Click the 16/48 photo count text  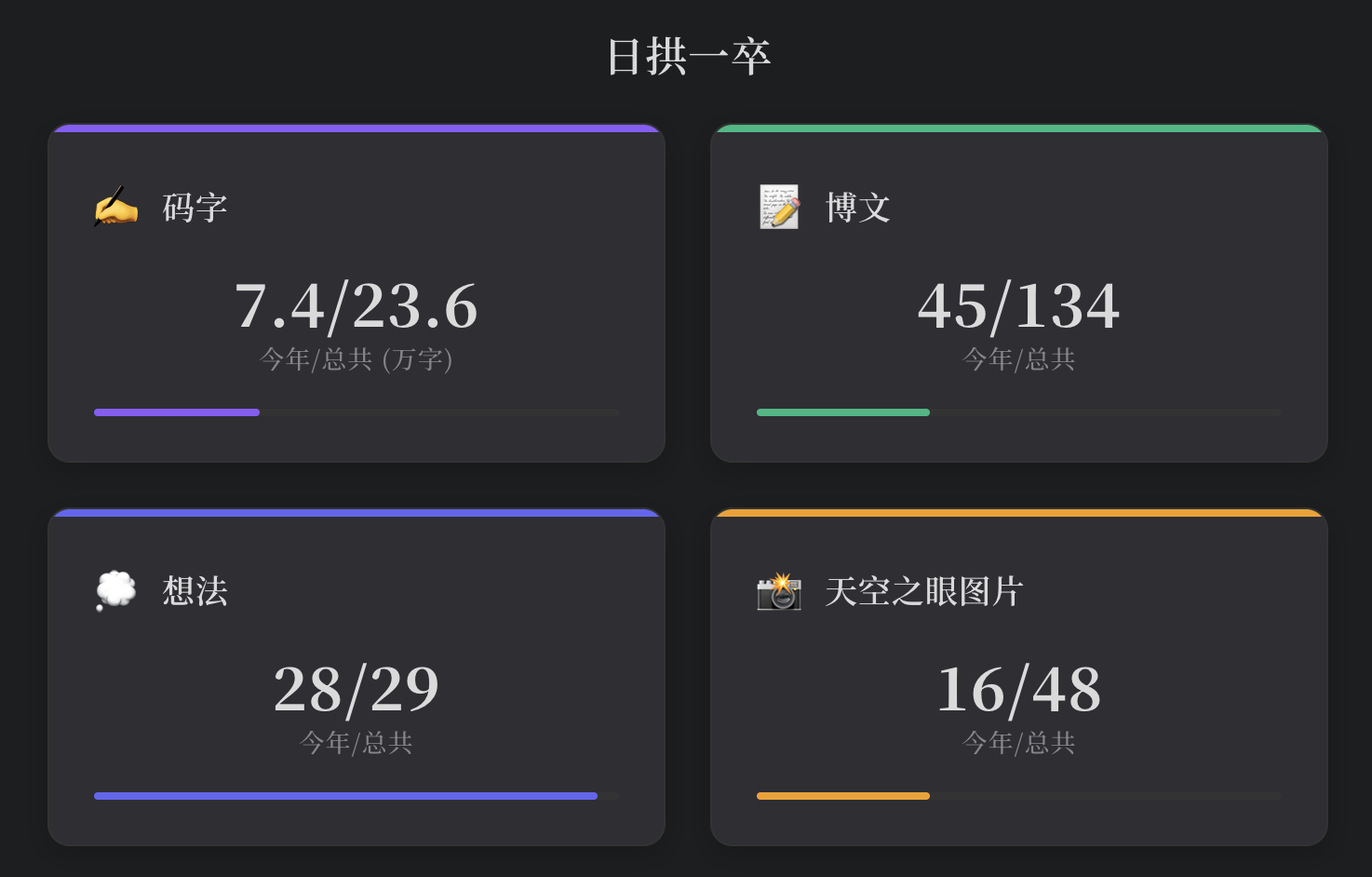[x=1017, y=689]
